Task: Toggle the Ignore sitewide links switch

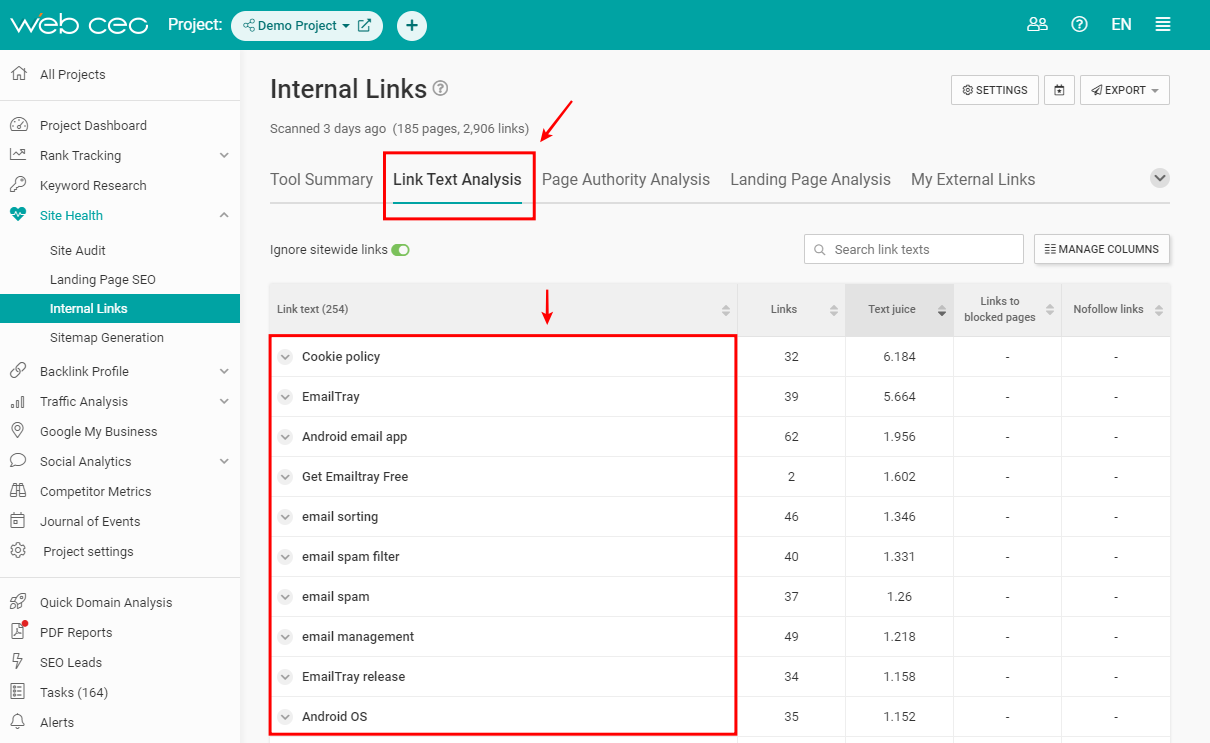Action: [x=400, y=250]
